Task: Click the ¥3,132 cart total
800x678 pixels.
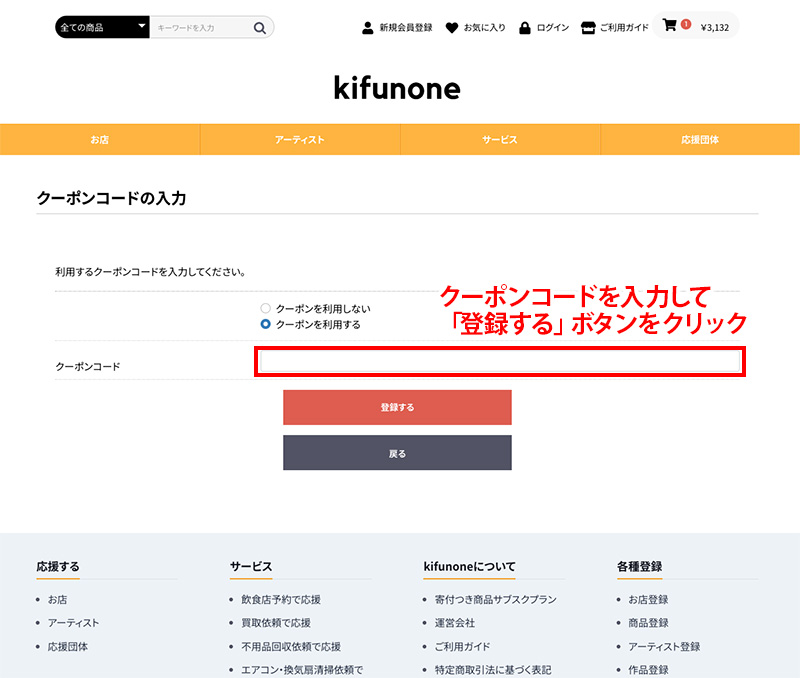Action: click(715, 28)
